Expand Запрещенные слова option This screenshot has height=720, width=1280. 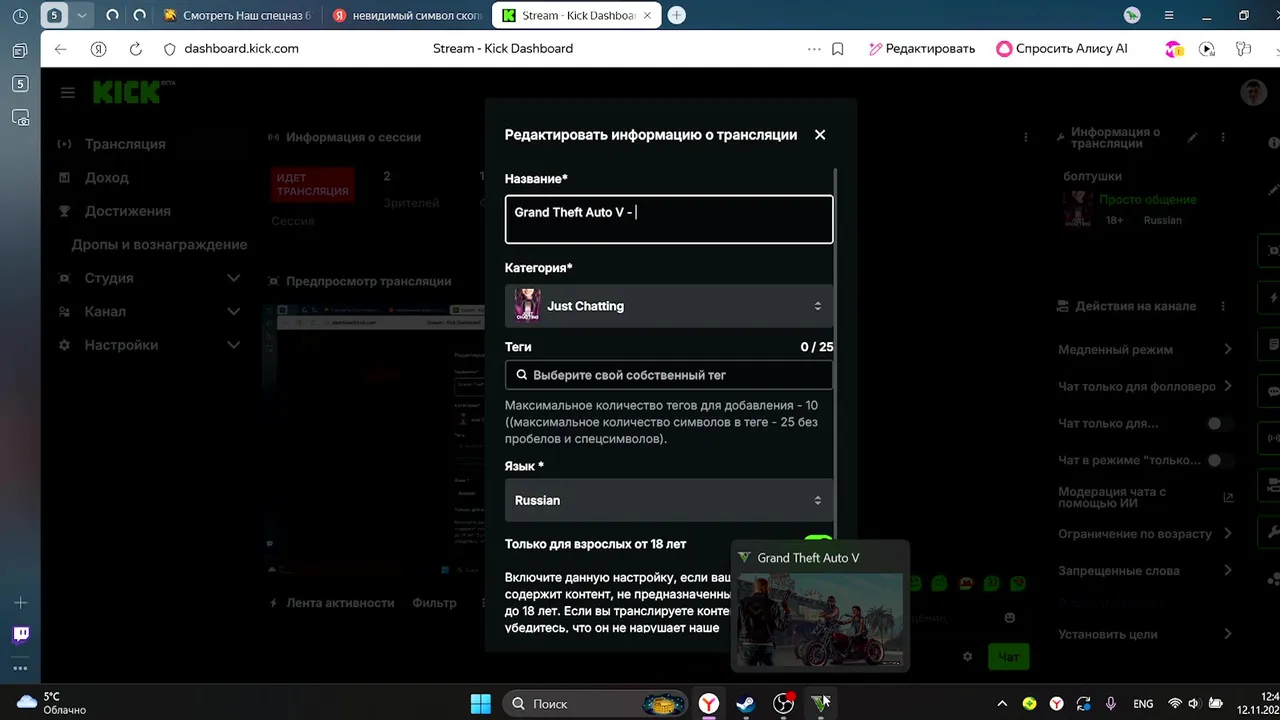[x=1145, y=571]
